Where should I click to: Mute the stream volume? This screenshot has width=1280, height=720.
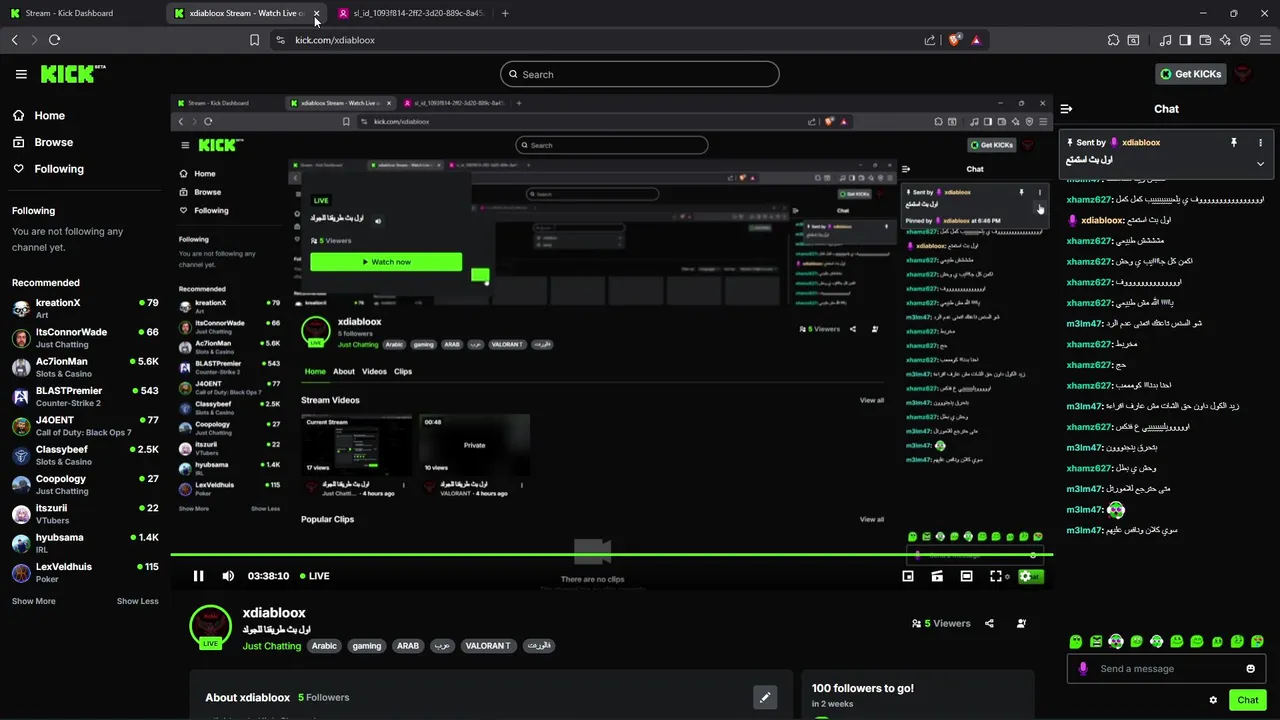point(228,576)
